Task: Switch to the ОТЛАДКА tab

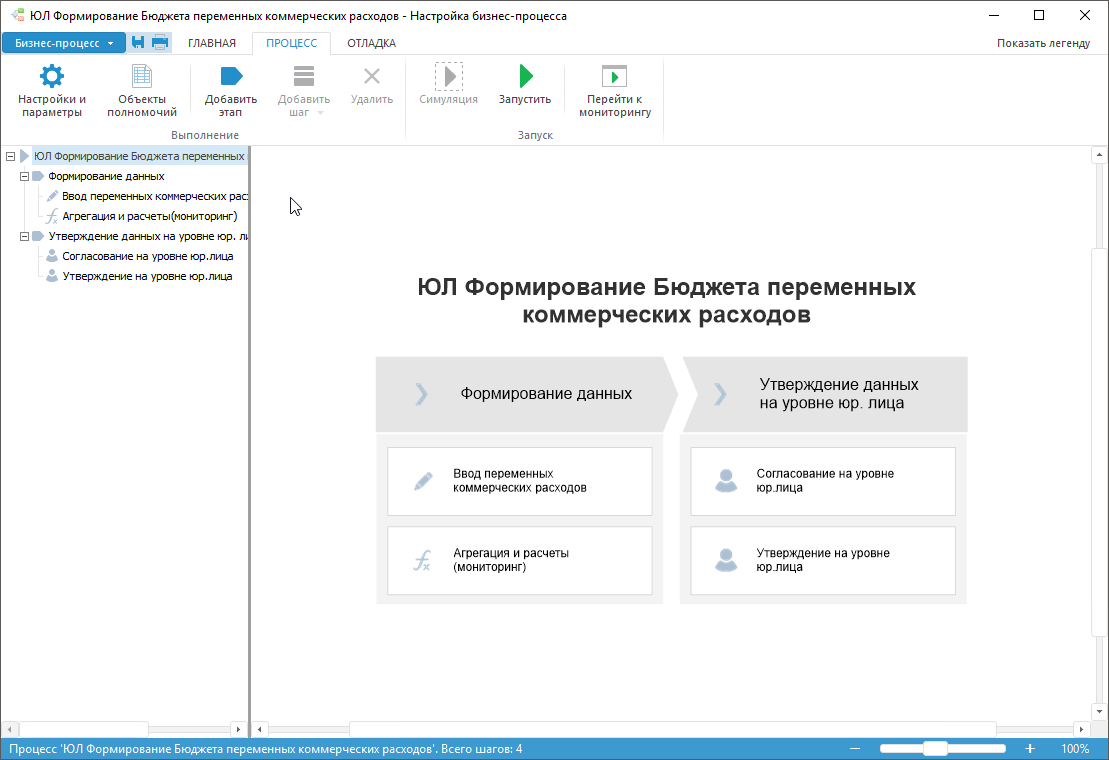Action: pyautogui.click(x=371, y=43)
